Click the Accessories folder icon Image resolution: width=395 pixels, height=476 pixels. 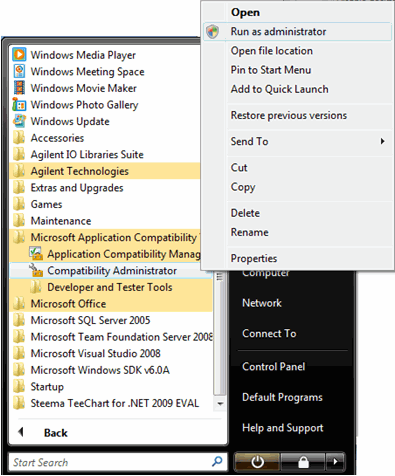point(19,138)
